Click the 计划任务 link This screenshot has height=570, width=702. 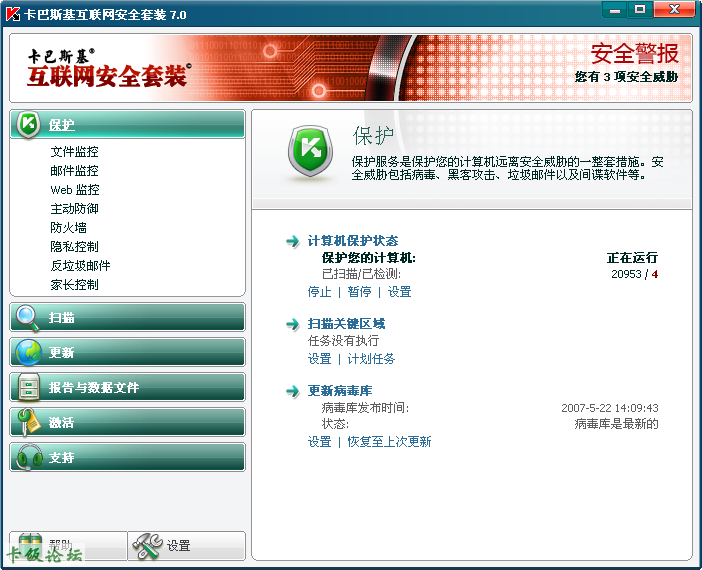pyautogui.click(x=371, y=359)
